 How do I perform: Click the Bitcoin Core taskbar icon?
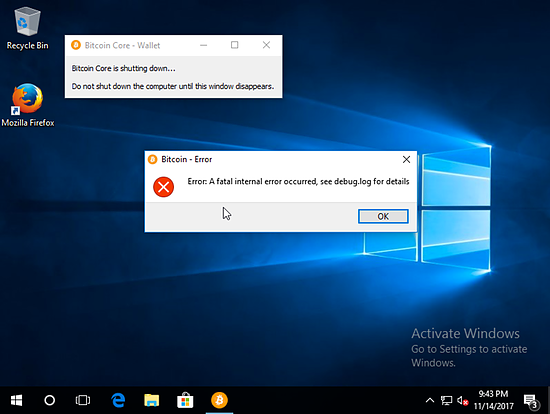pyautogui.click(x=219, y=400)
